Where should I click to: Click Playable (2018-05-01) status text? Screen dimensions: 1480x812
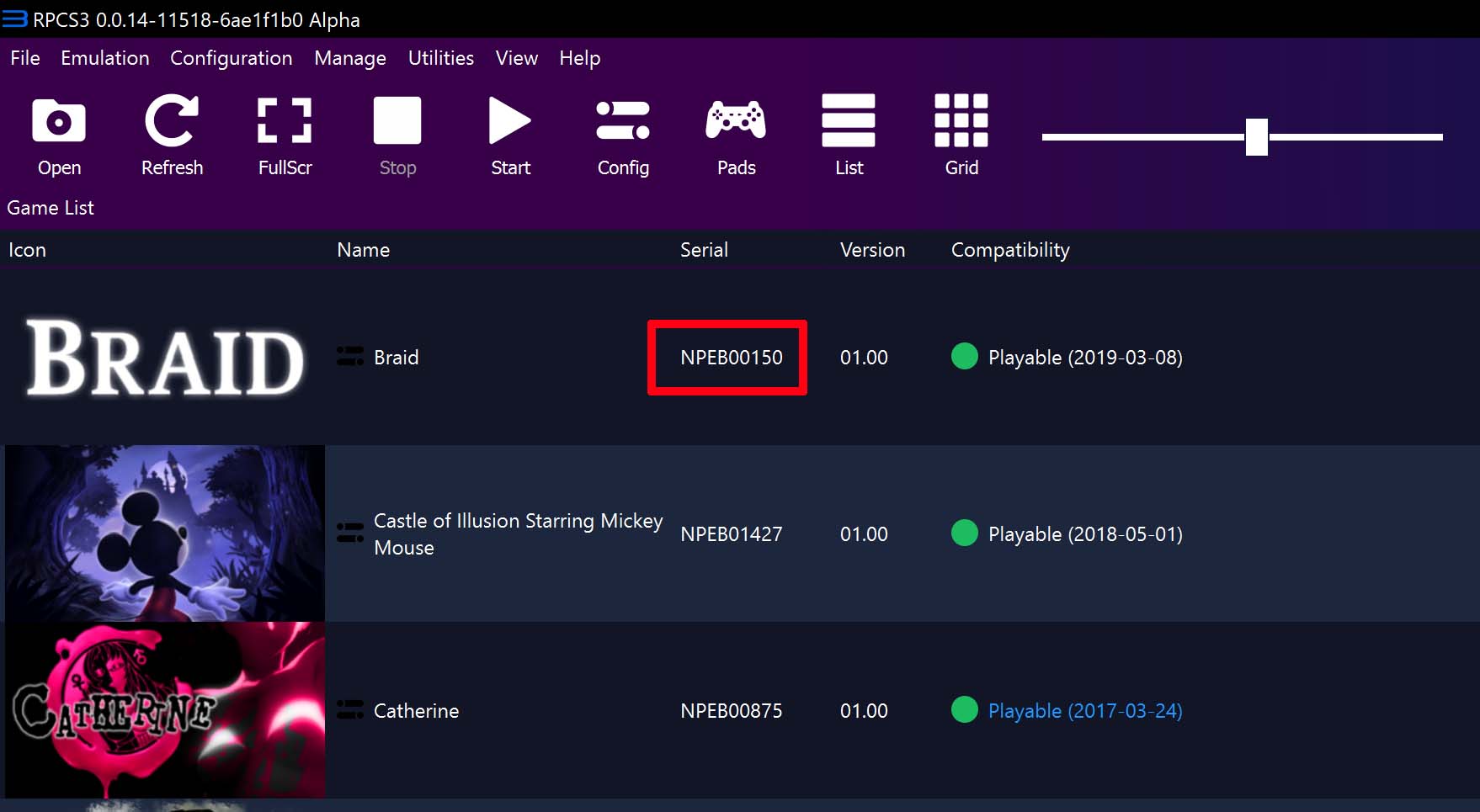click(x=1085, y=534)
